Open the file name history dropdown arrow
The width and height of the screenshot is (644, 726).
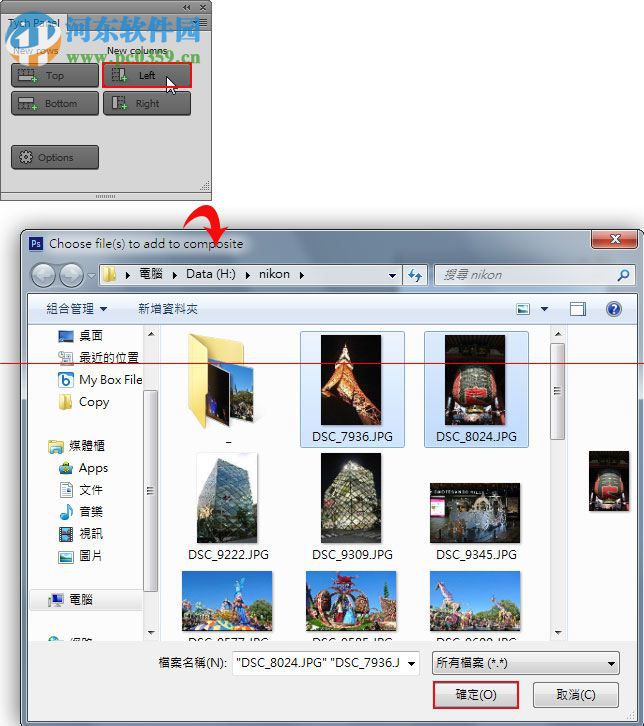coord(412,663)
